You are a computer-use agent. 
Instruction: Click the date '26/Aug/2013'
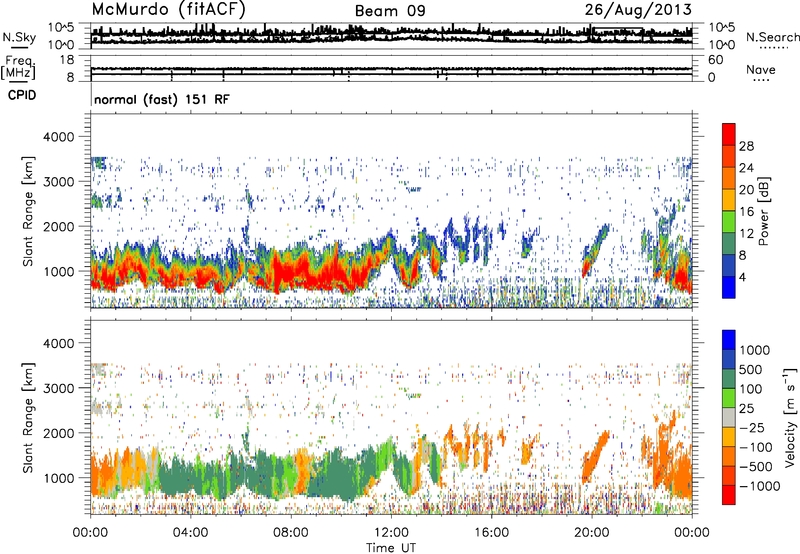(x=639, y=9)
